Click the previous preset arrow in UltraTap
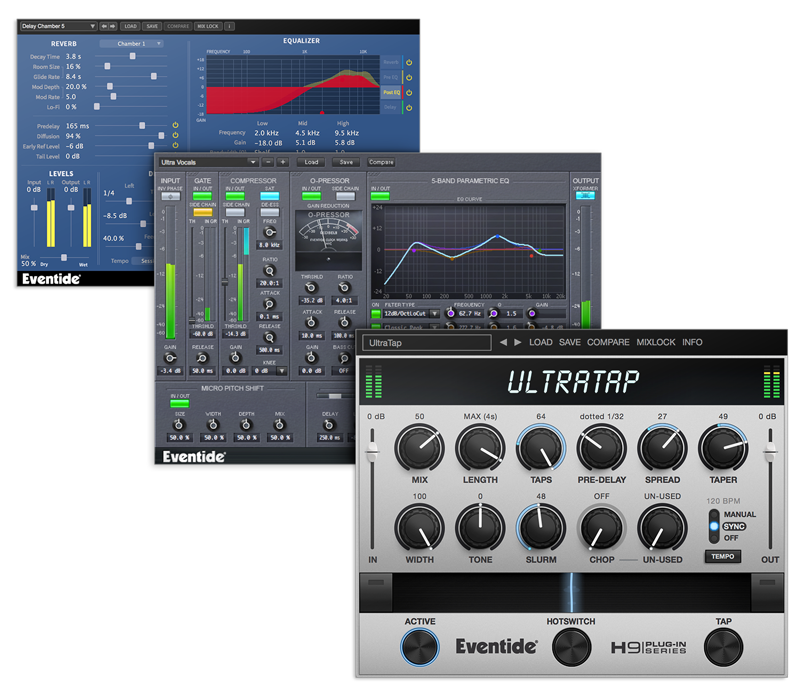This screenshot has width=800, height=693. pos(503,343)
